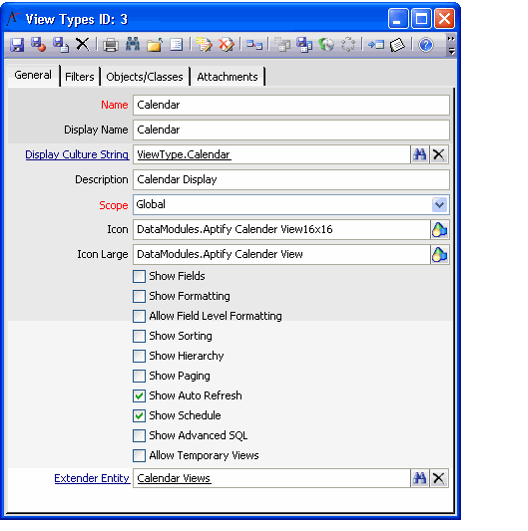Print the record with the printer icon

(x=110, y=45)
